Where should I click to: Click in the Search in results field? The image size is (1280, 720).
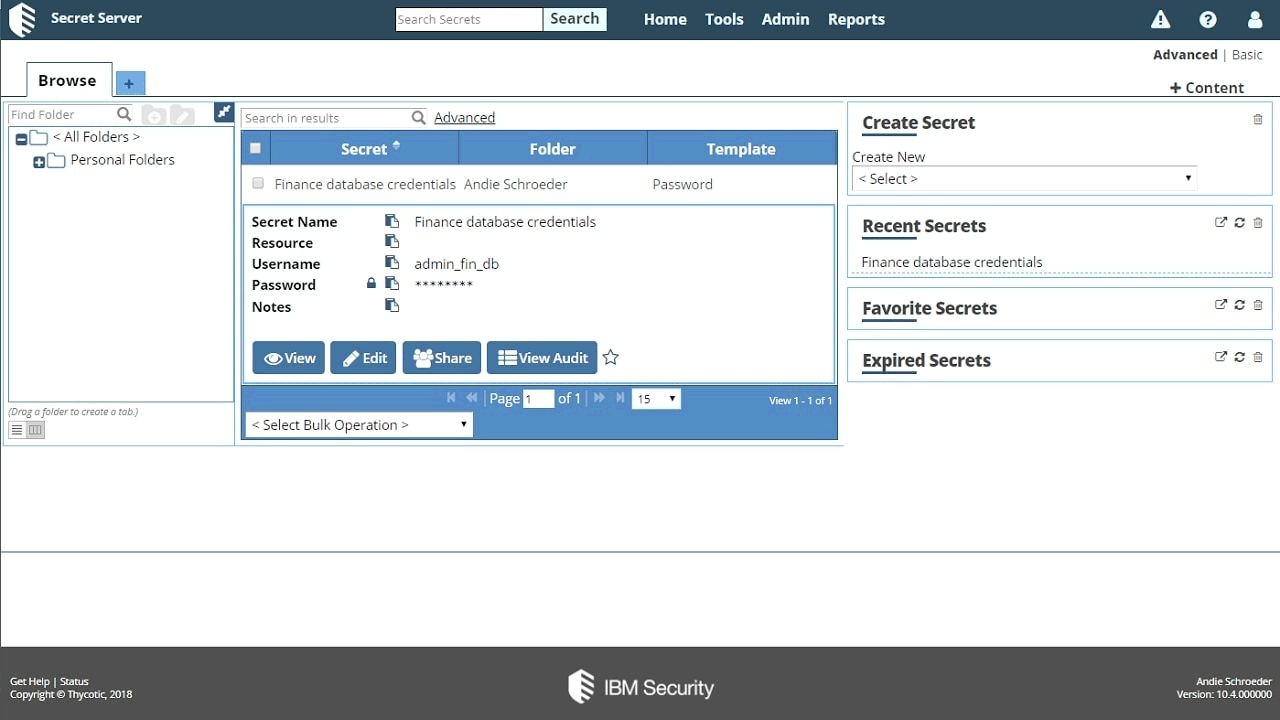coord(327,118)
